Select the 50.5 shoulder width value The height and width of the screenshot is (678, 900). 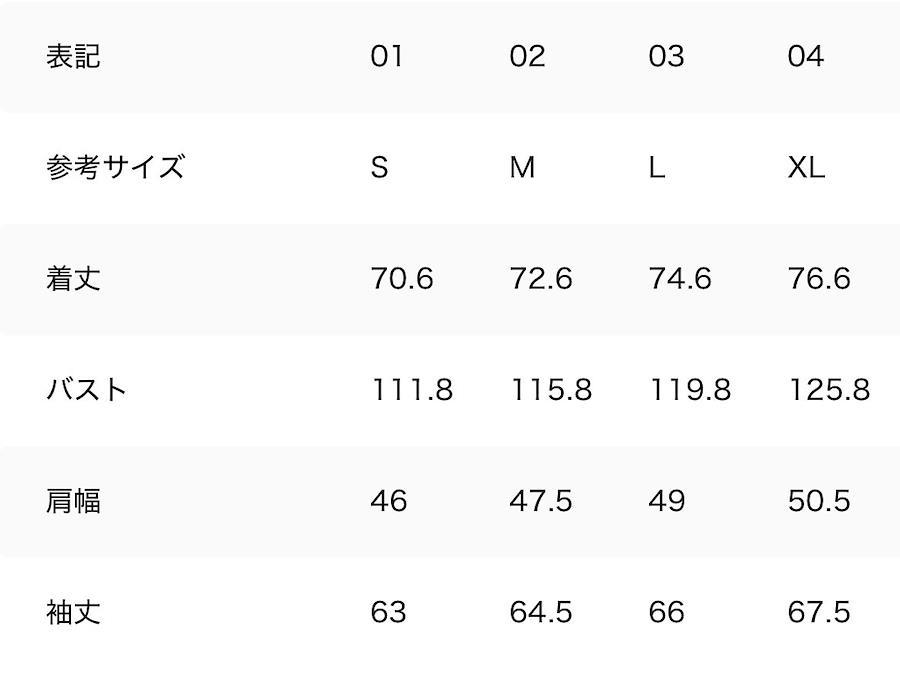pos(818,500)
